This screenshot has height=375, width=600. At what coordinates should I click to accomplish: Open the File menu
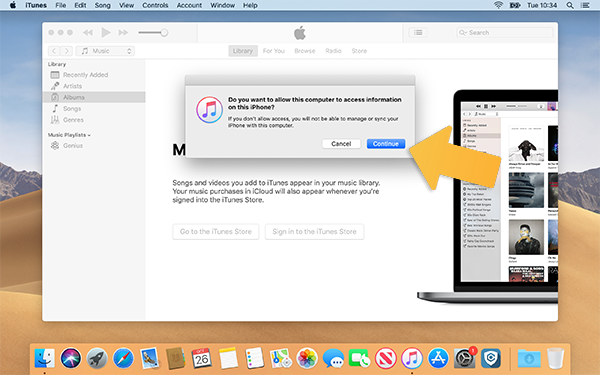(60, 5)
